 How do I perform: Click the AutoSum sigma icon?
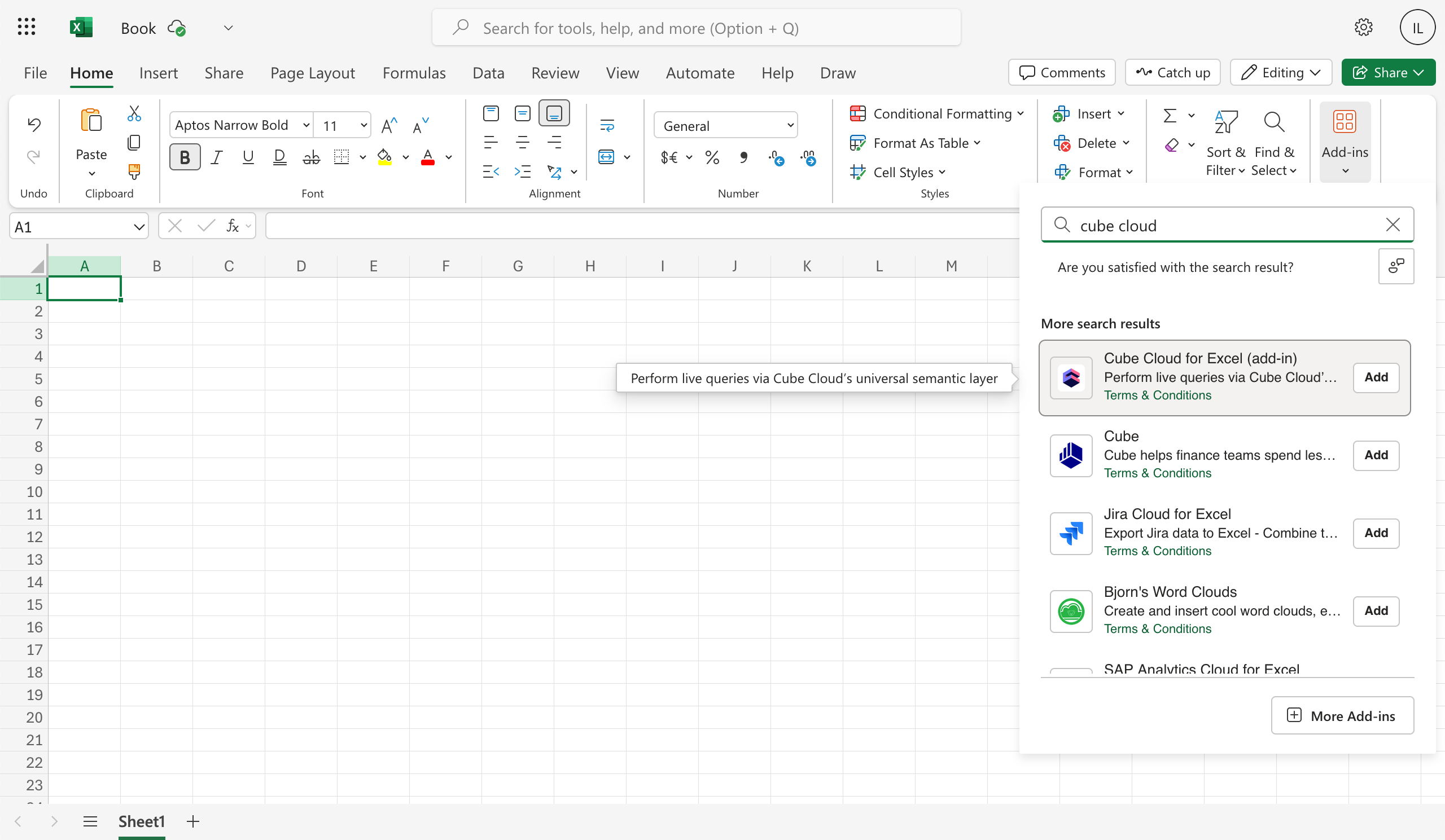1170,115
